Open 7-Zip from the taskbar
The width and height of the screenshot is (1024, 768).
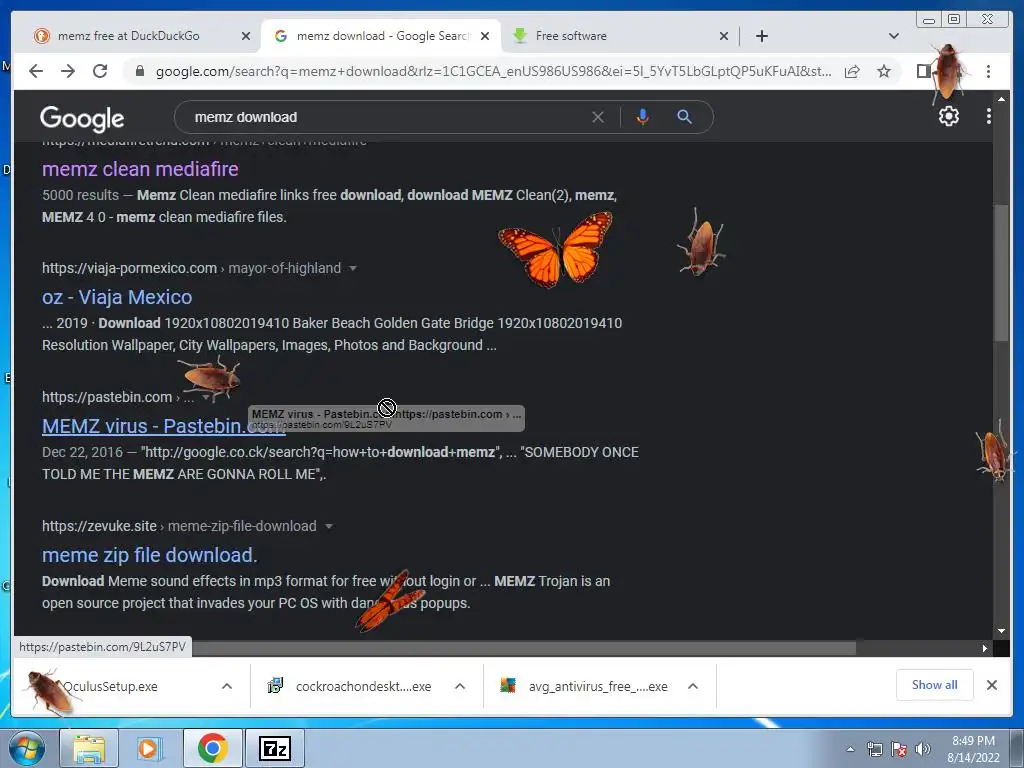[x=274, y=748]
